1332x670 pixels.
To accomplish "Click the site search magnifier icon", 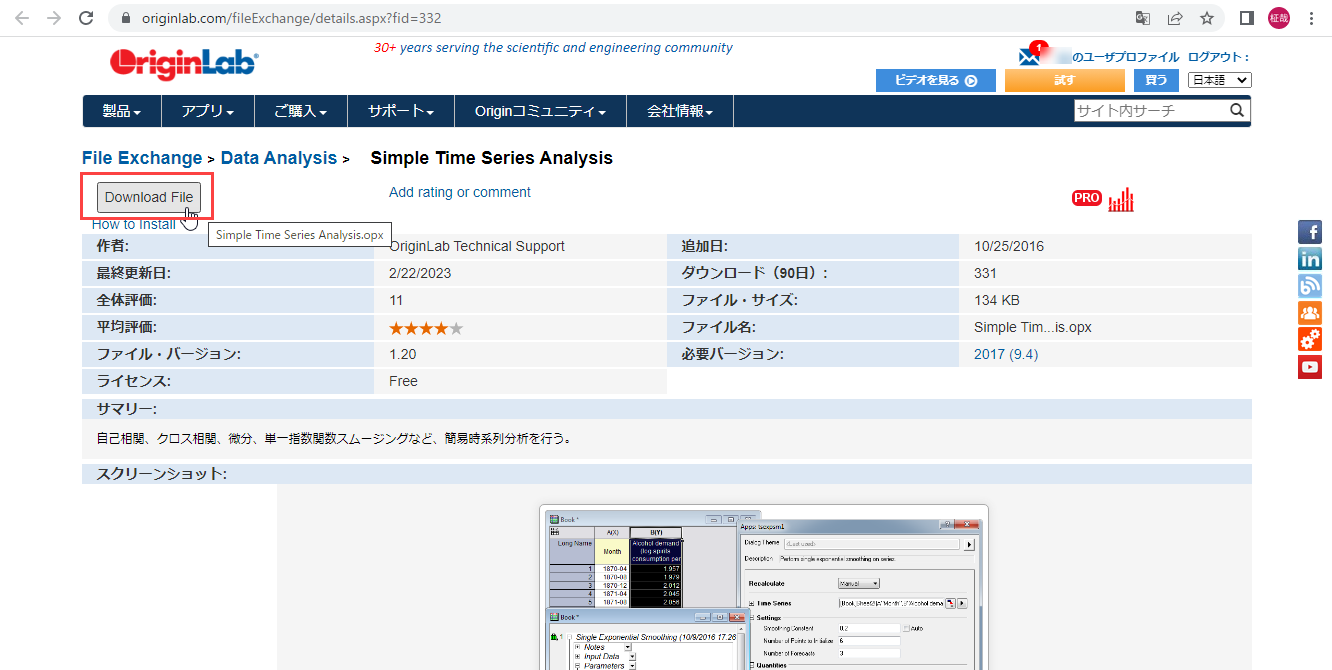I will coord(1237,111).
